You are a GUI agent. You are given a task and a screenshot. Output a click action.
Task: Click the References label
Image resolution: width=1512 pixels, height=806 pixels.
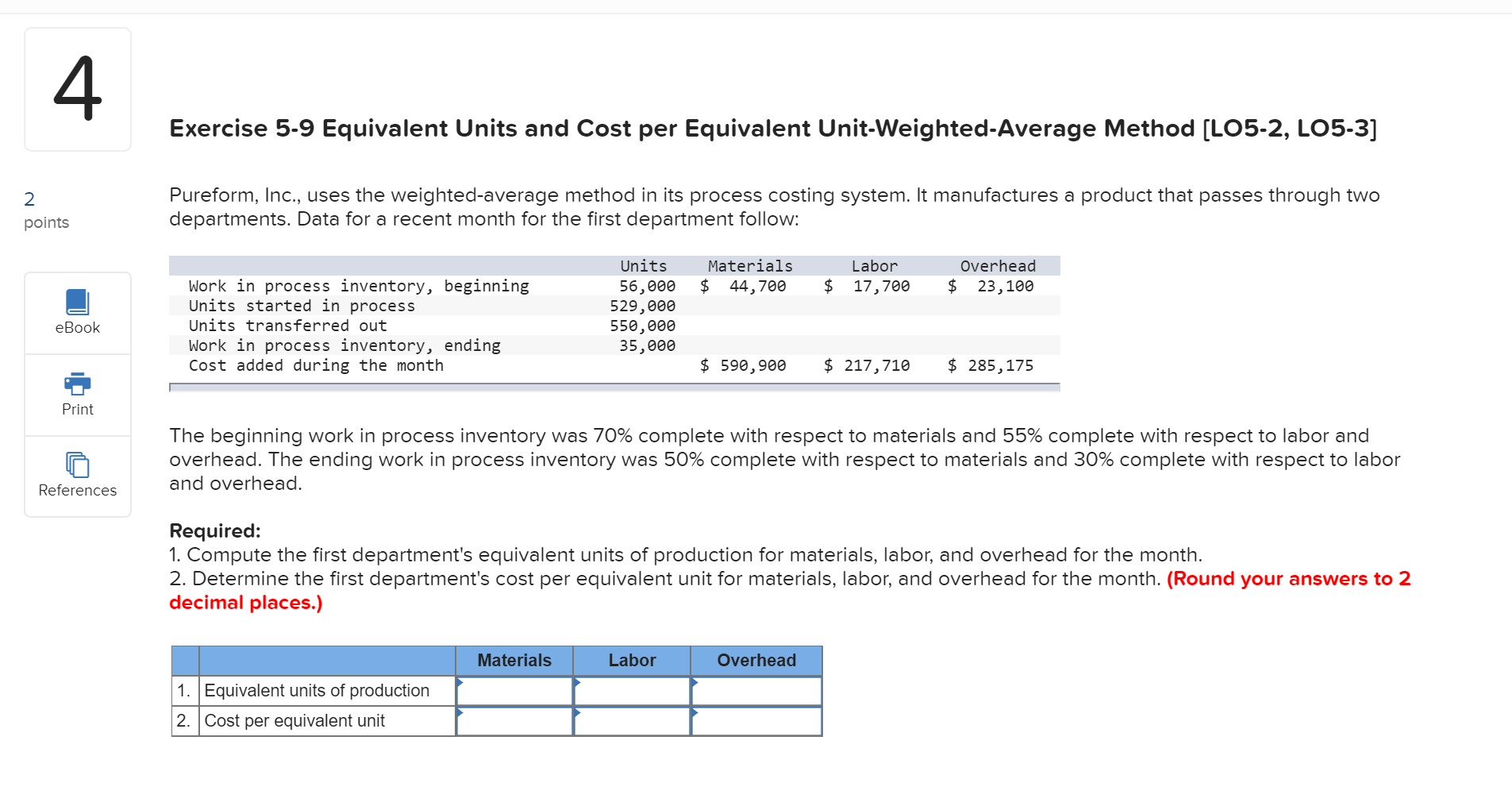tap(77, 490)
